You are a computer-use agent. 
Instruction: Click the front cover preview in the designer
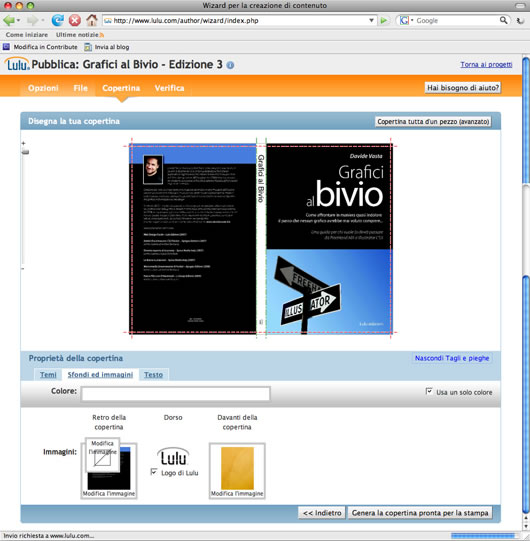330,238
